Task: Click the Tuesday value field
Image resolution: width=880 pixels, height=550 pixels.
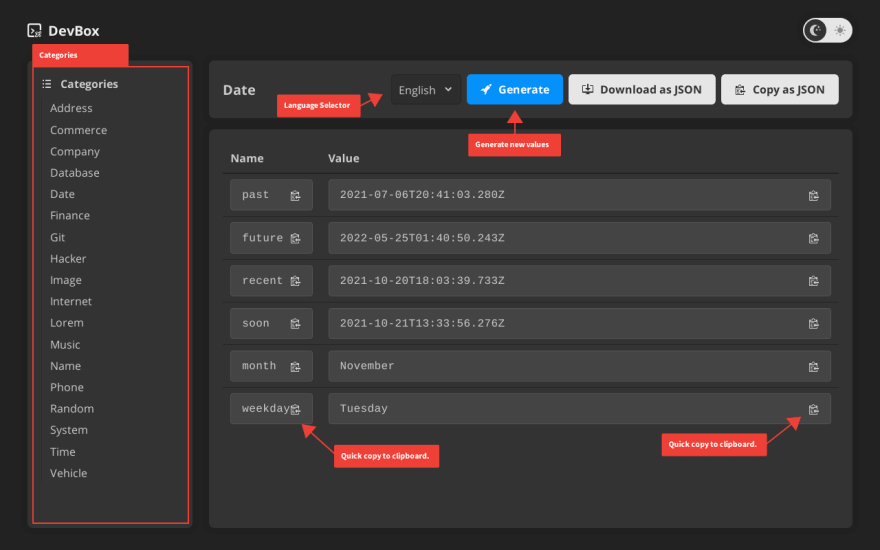Action: point(579,409)
